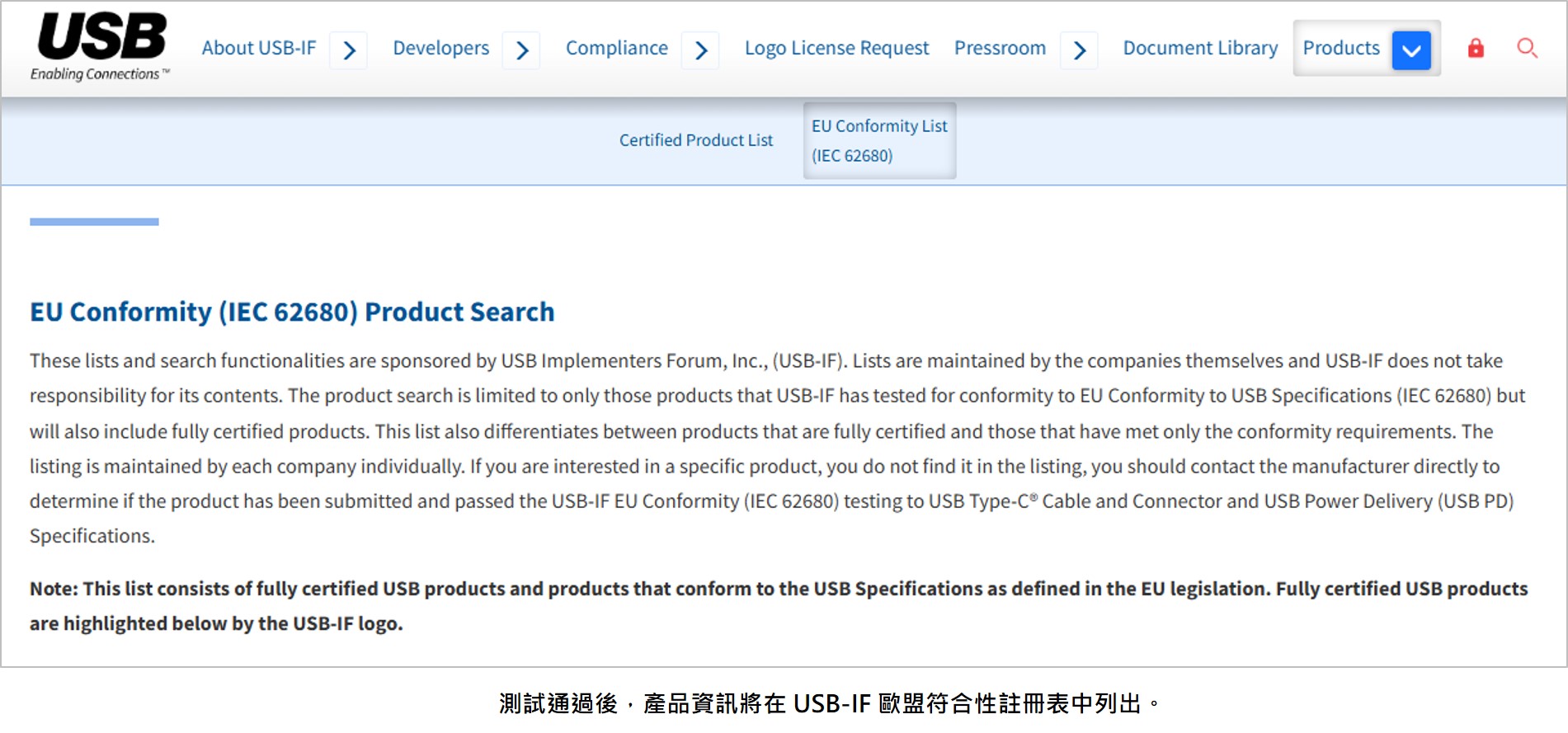Expand the Compliance submenu chevron
Screen dimensions: 1568x733
[x=700, y=50]
